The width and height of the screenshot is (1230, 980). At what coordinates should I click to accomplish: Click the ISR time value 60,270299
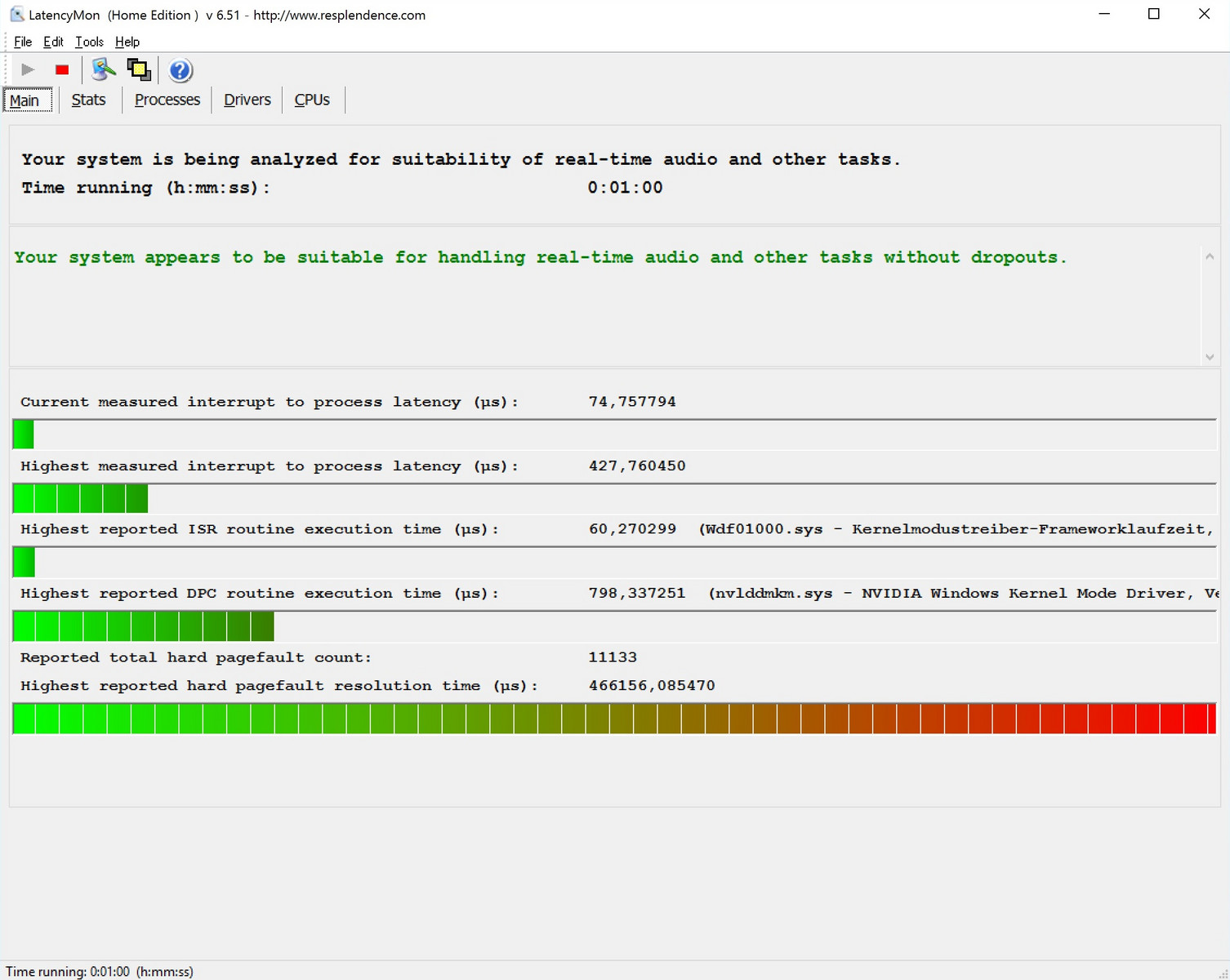(632, 529)
